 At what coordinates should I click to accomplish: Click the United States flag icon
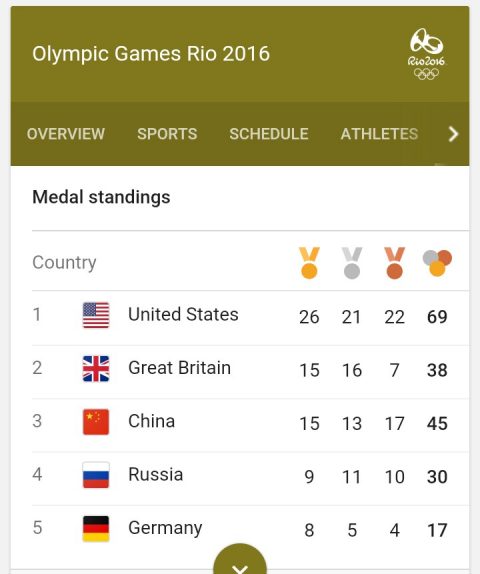pos(96,315)
